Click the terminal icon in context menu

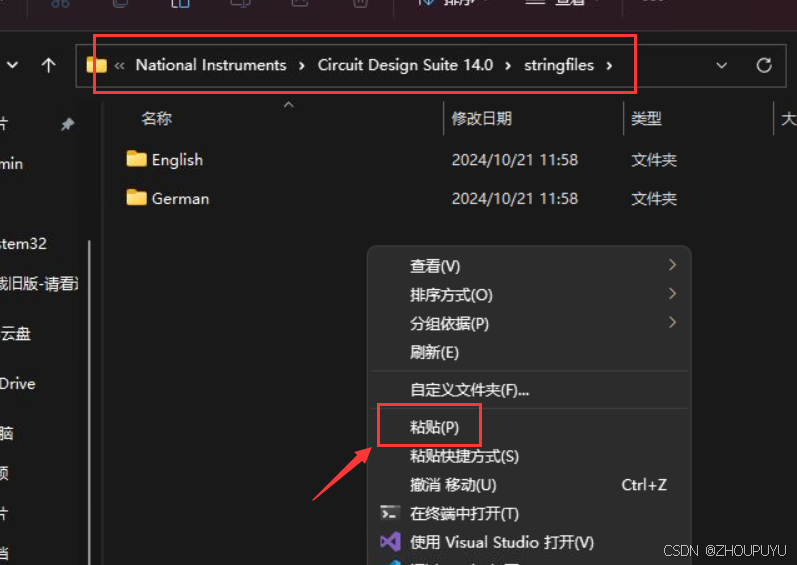[390, 513]
